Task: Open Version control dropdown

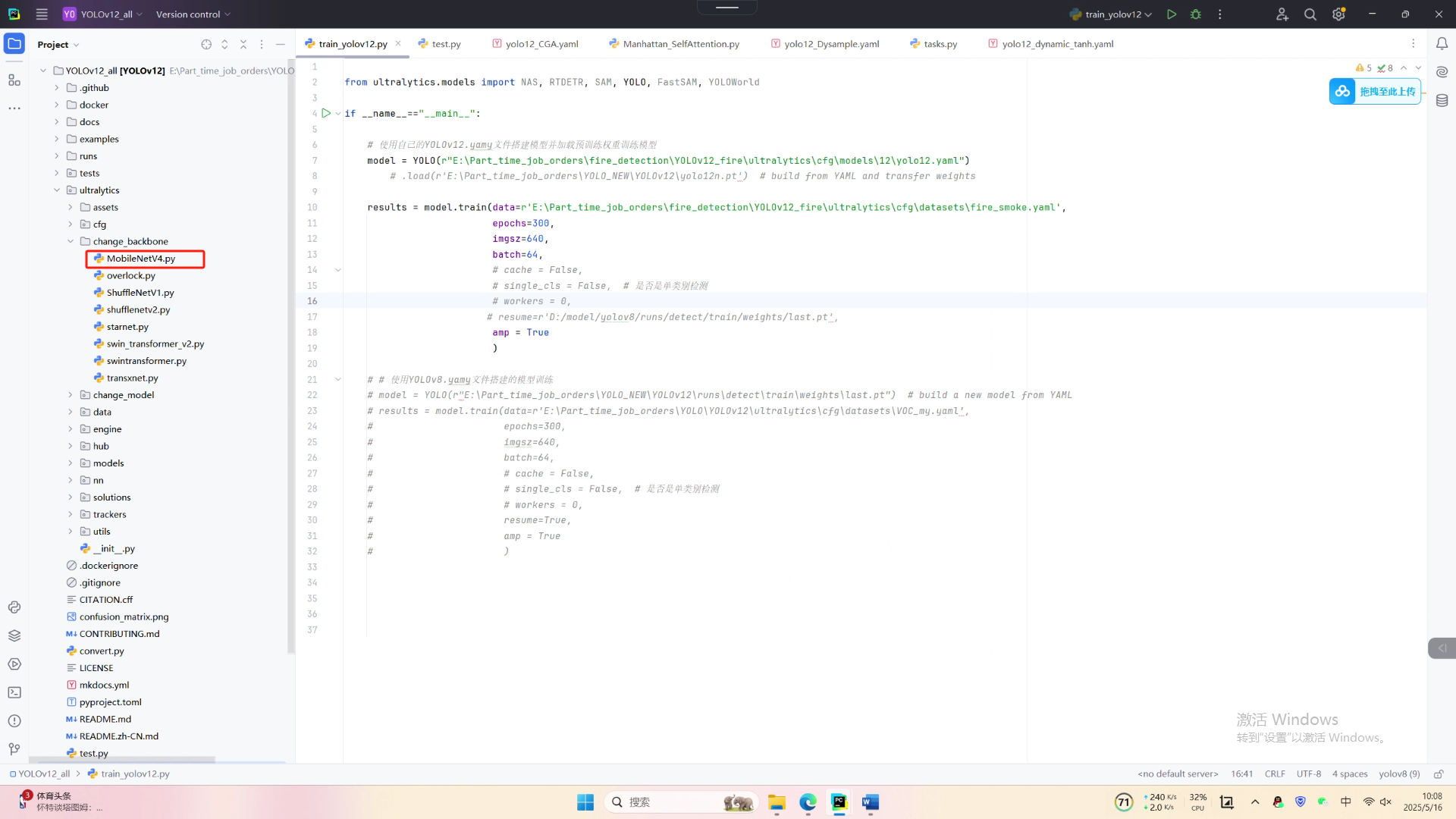Action: 193,14
